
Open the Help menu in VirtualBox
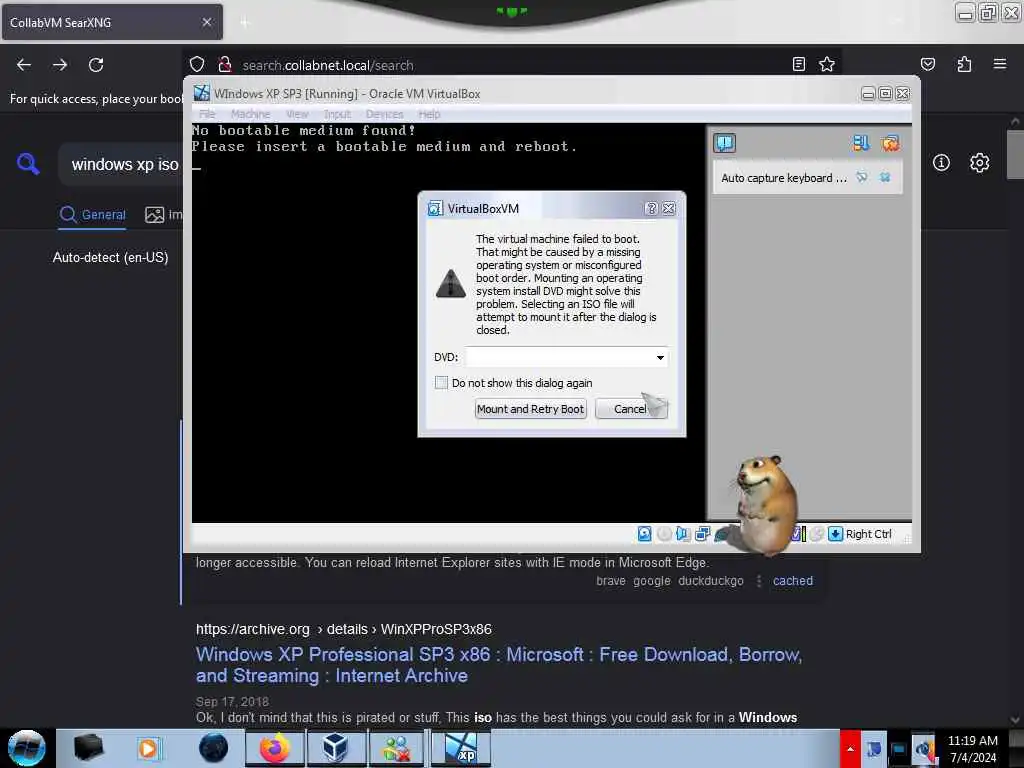point(429,114)
